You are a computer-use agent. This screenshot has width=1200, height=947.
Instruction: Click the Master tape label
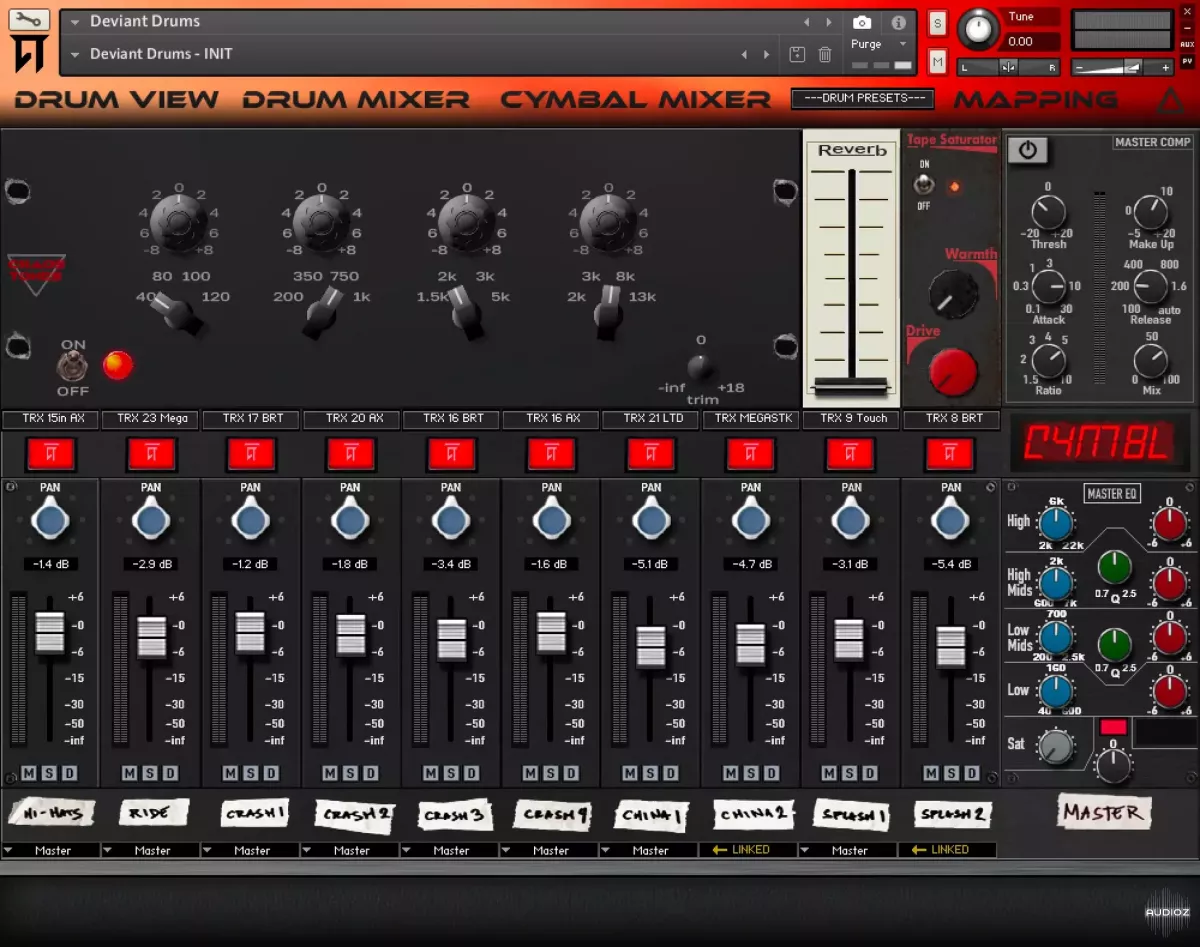click(1103, 812)
